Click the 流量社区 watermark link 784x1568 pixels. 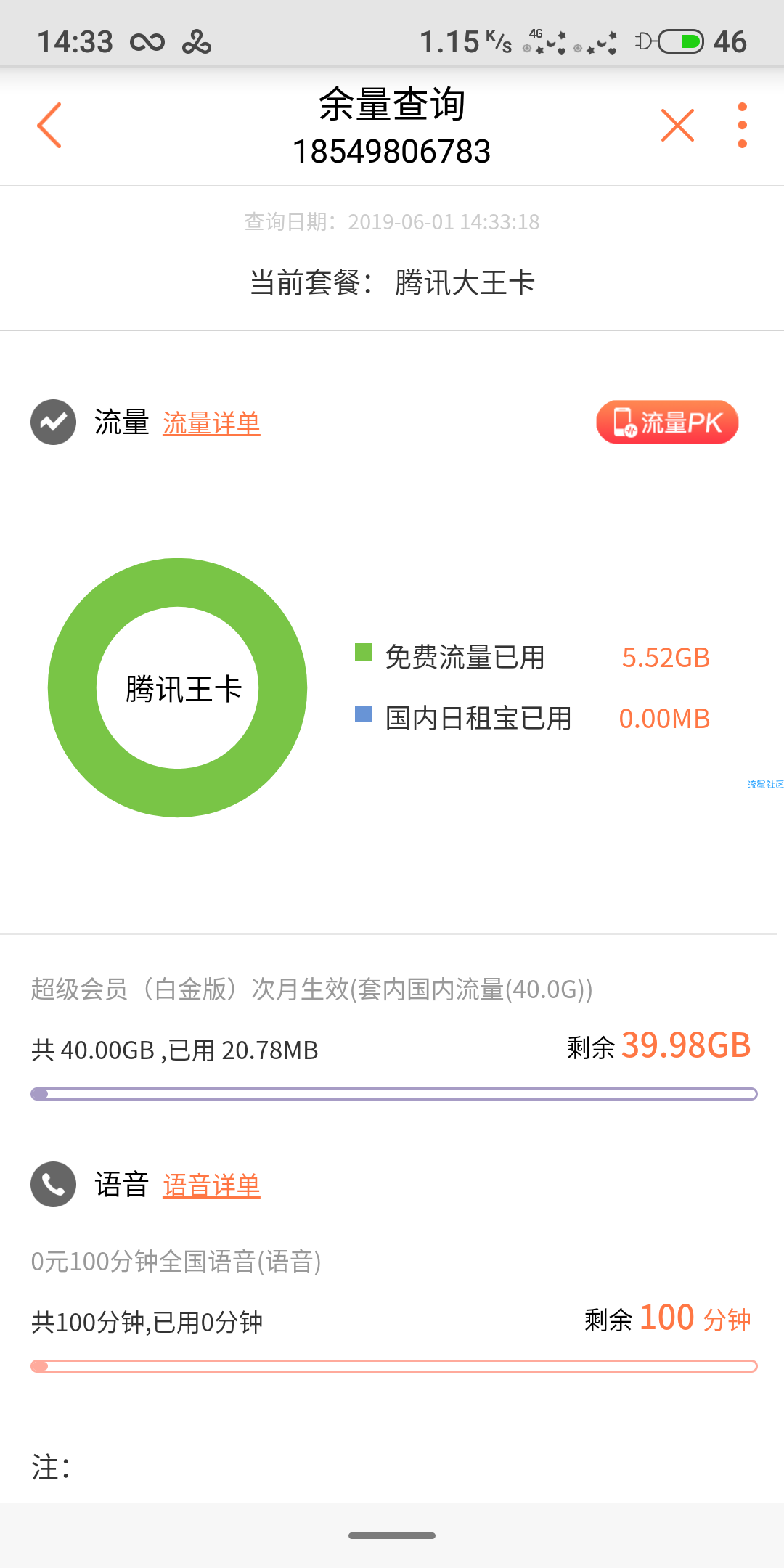coord(765,784)
